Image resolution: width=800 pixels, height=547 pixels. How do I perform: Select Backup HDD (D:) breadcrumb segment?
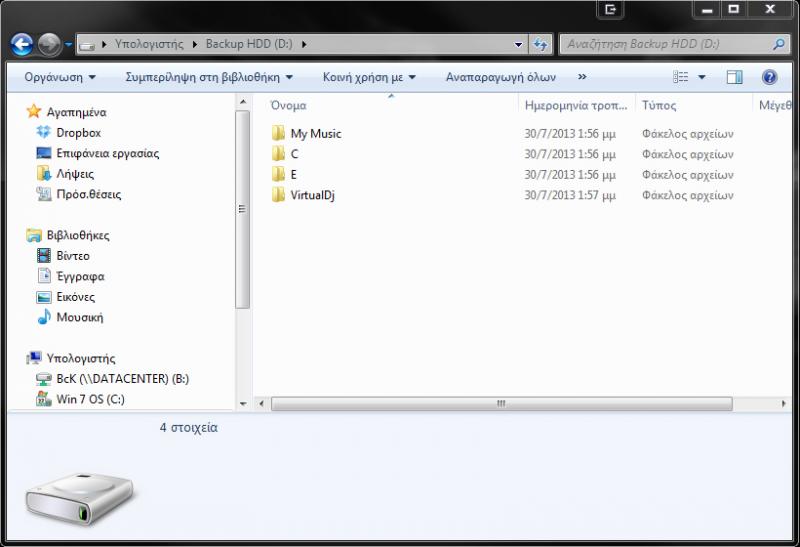249,44
